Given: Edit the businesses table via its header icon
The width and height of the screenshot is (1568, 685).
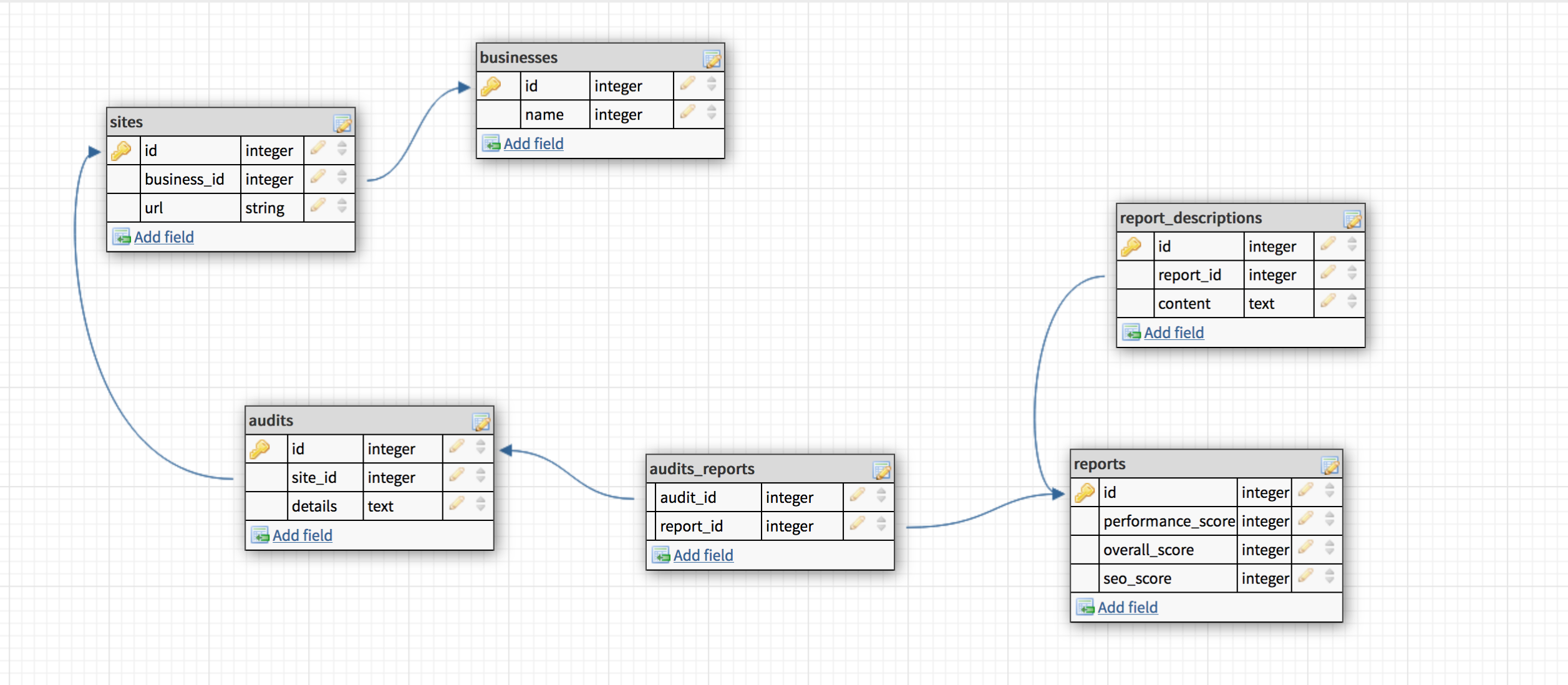Looking at the screenshot, I should click(713, 58).
